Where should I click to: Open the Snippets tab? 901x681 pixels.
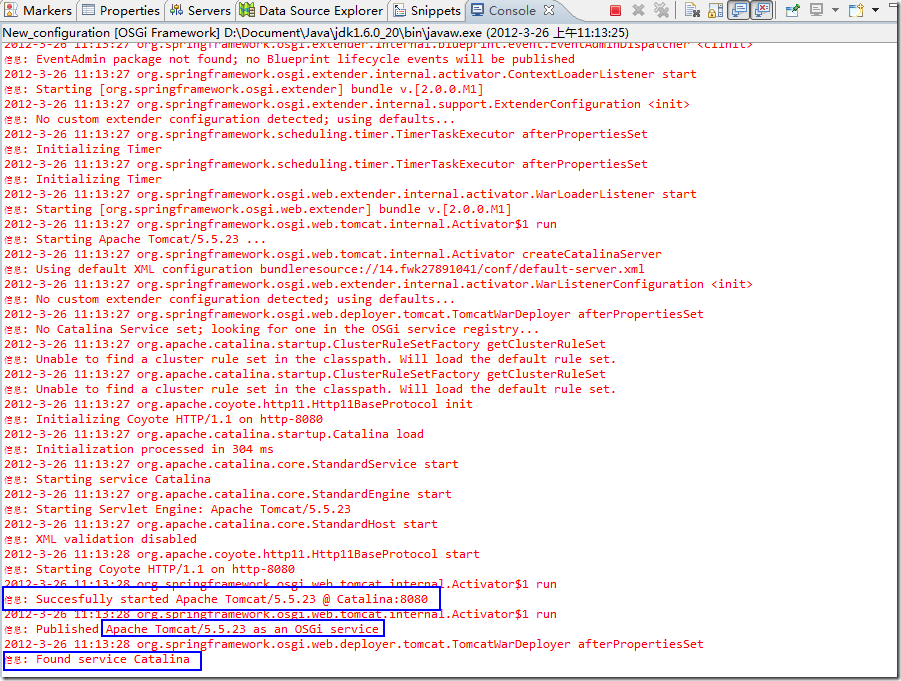[x=427, y=10]
